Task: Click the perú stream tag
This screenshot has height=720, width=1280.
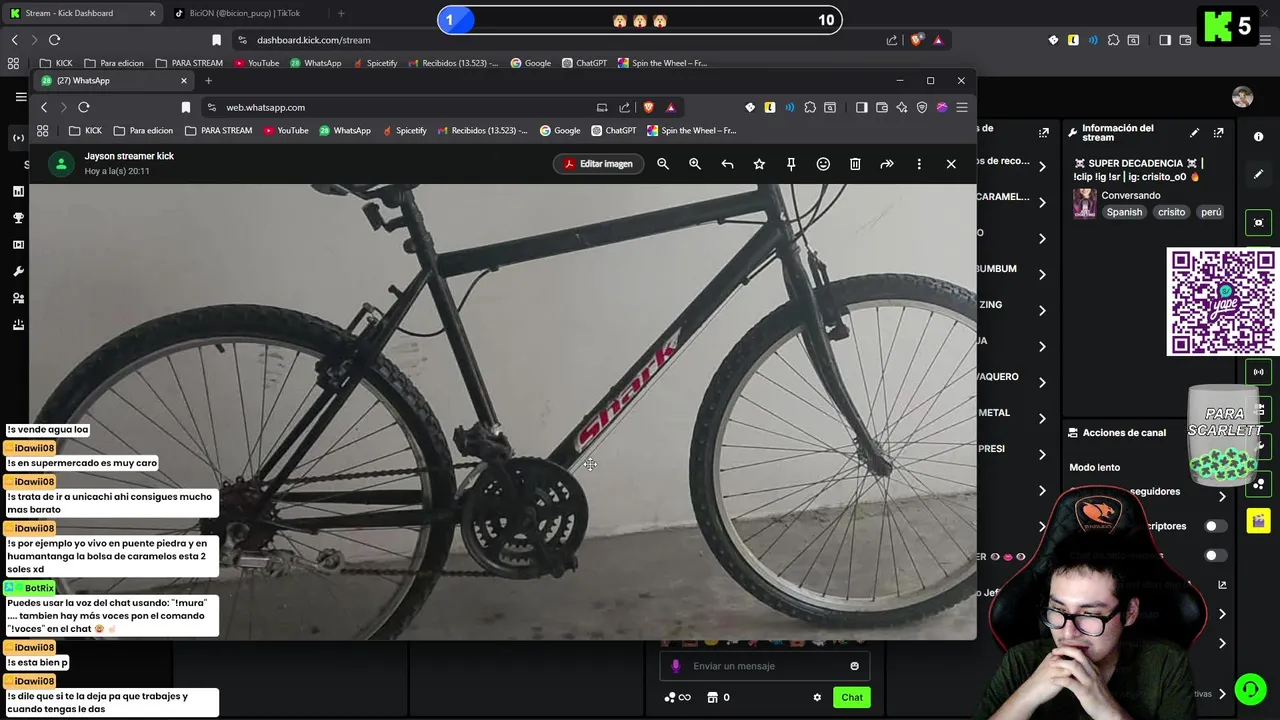Action: coord(1211,212)
